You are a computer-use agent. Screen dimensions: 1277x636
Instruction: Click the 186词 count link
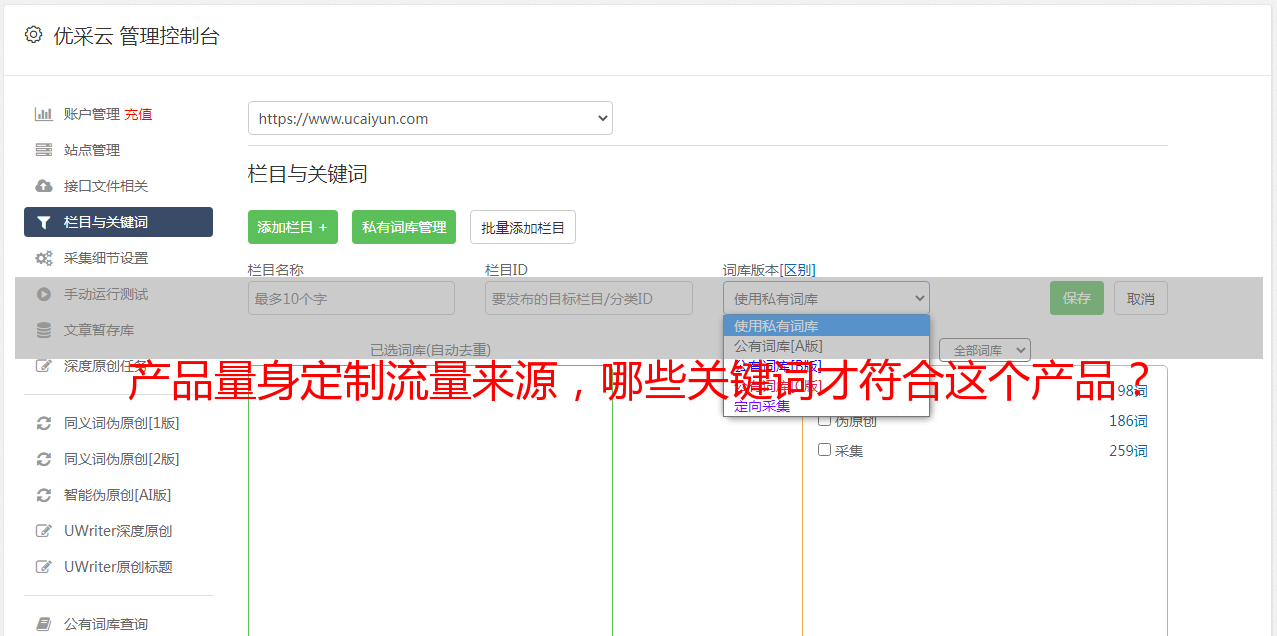[x=1128, y=421]
